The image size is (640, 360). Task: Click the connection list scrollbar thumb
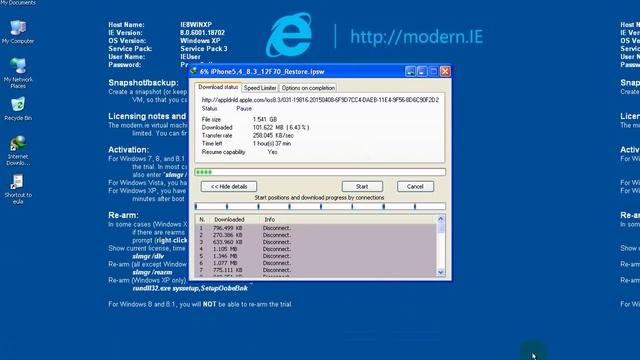440,228
